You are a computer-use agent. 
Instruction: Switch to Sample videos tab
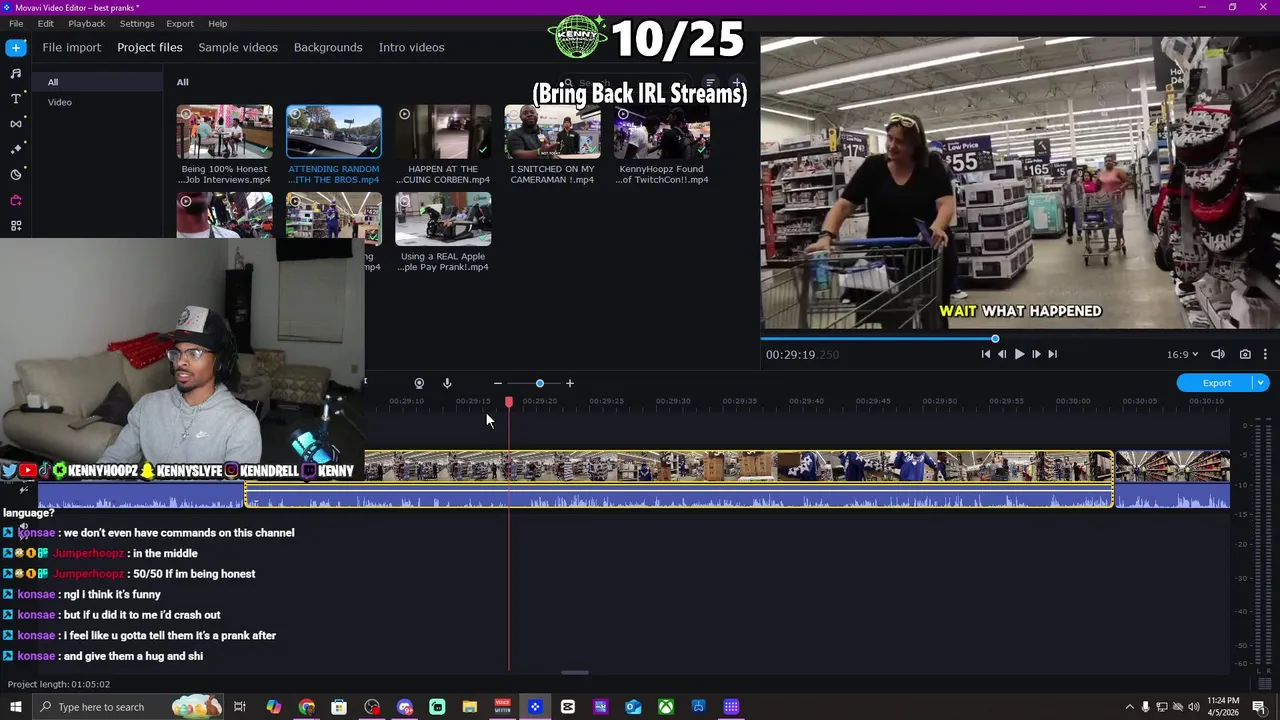[x=238, y=47]
